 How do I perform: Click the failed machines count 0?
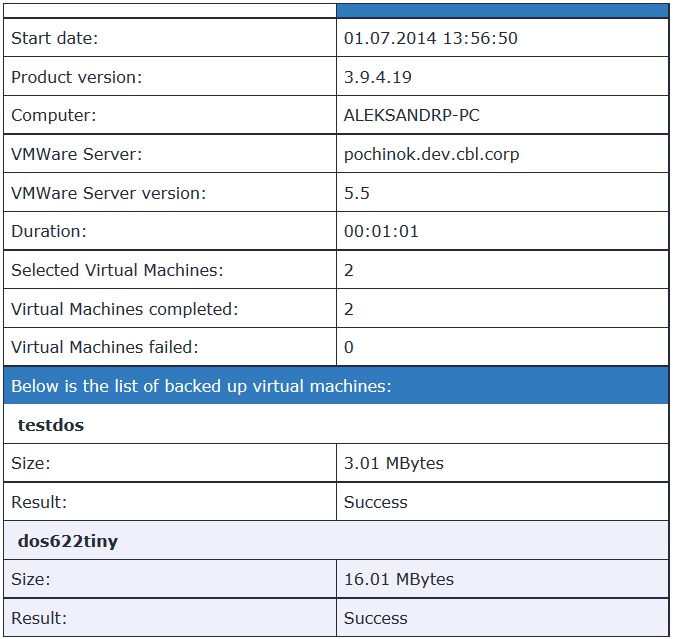coord(349,347)
